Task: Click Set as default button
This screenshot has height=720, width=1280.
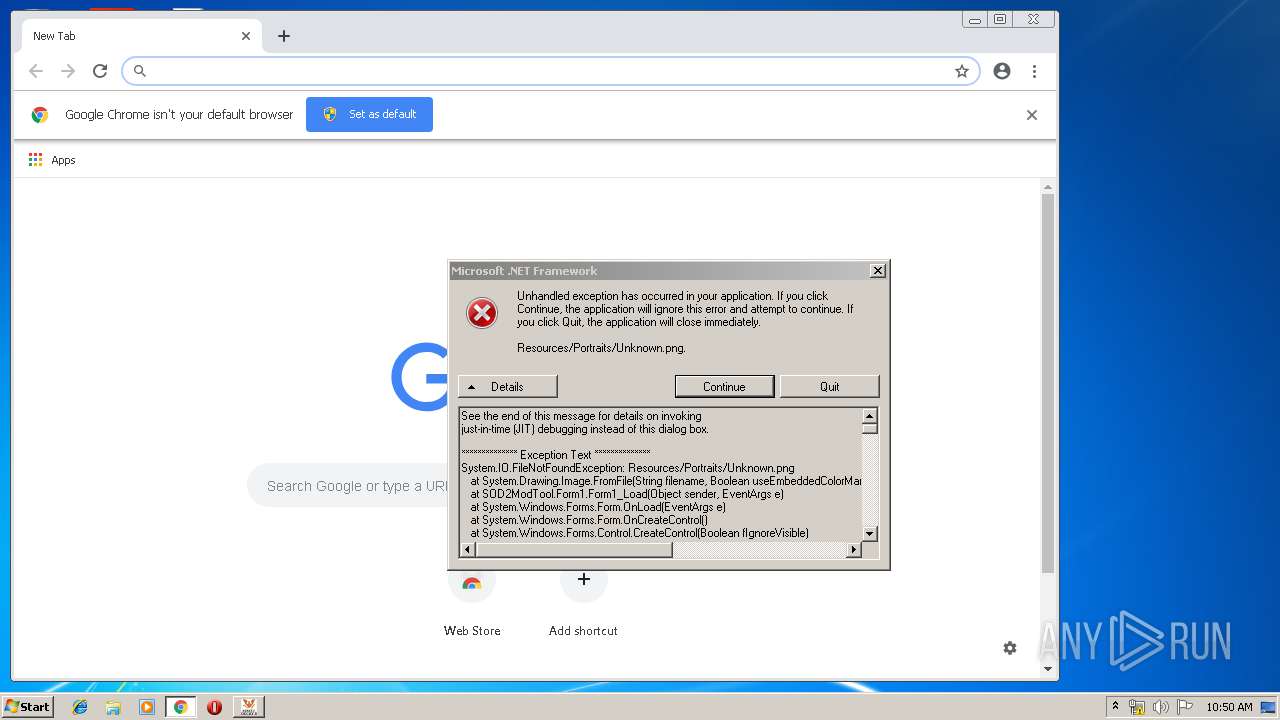Action: [x=369, y=114]
